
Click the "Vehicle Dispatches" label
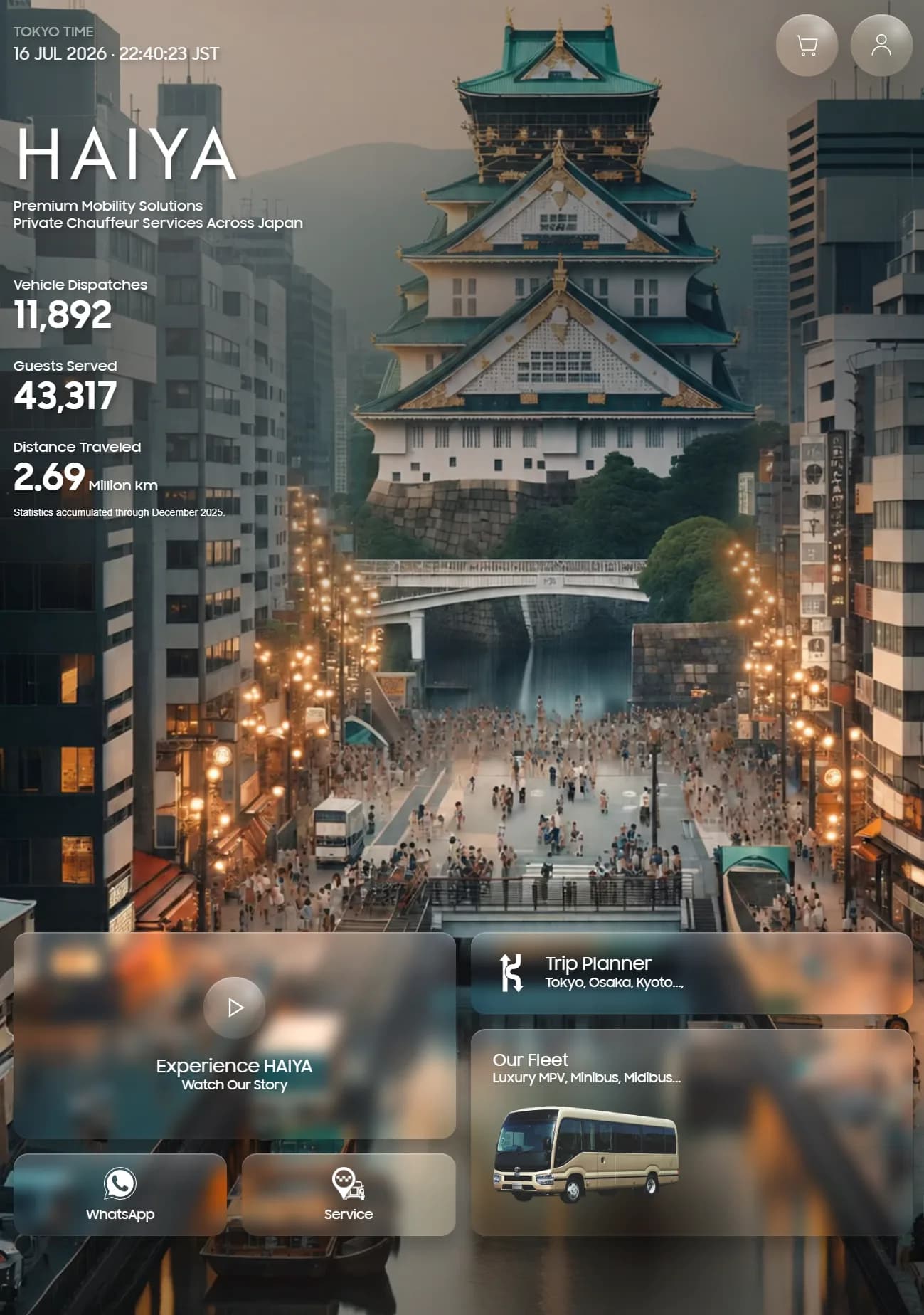(80, 285)
